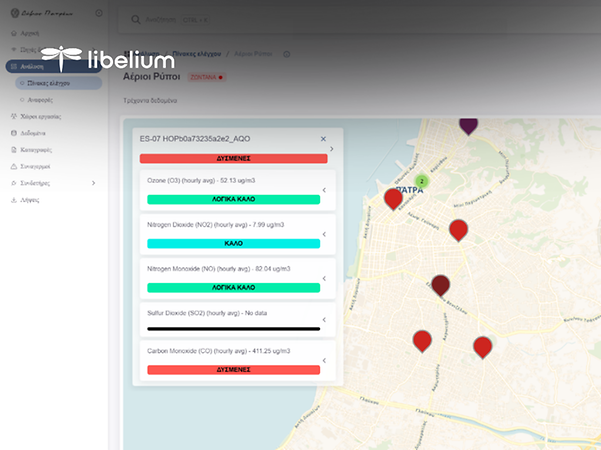Screen dimensions: 601x450
Task: Select the Αναφορές submenu item
Action: tap(40, 100)
